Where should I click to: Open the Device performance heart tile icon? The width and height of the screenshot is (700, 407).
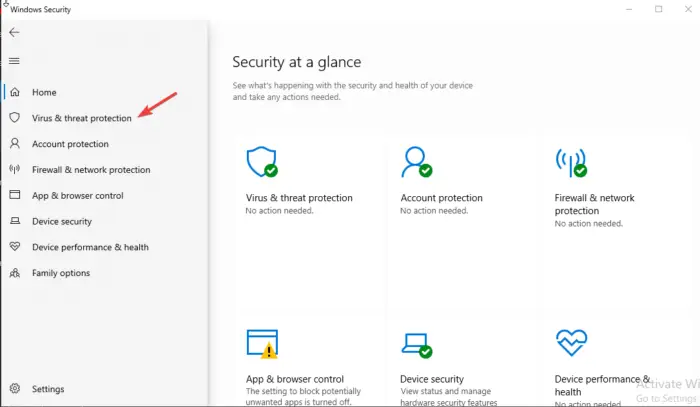coord(571,343)
